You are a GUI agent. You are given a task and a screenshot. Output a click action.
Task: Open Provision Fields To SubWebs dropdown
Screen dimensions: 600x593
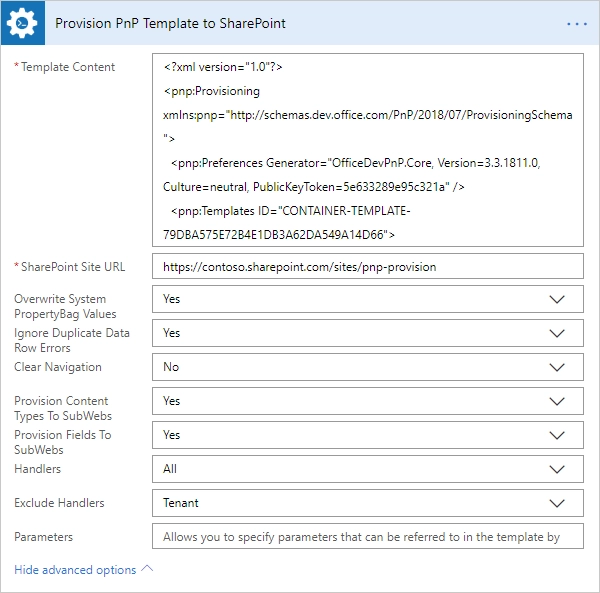click(x=368, y=435)
